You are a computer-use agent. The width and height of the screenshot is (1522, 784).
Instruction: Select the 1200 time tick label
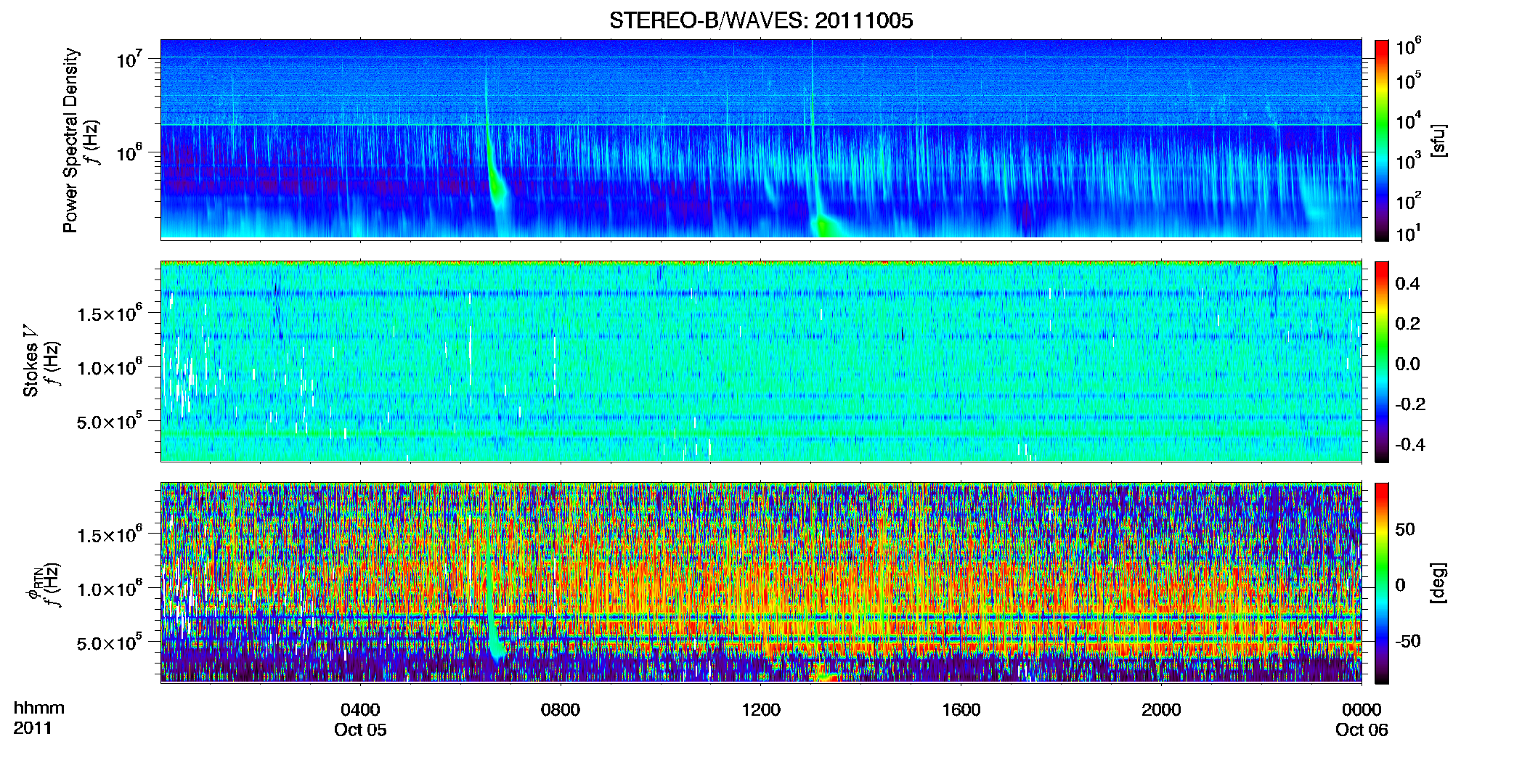761,710
